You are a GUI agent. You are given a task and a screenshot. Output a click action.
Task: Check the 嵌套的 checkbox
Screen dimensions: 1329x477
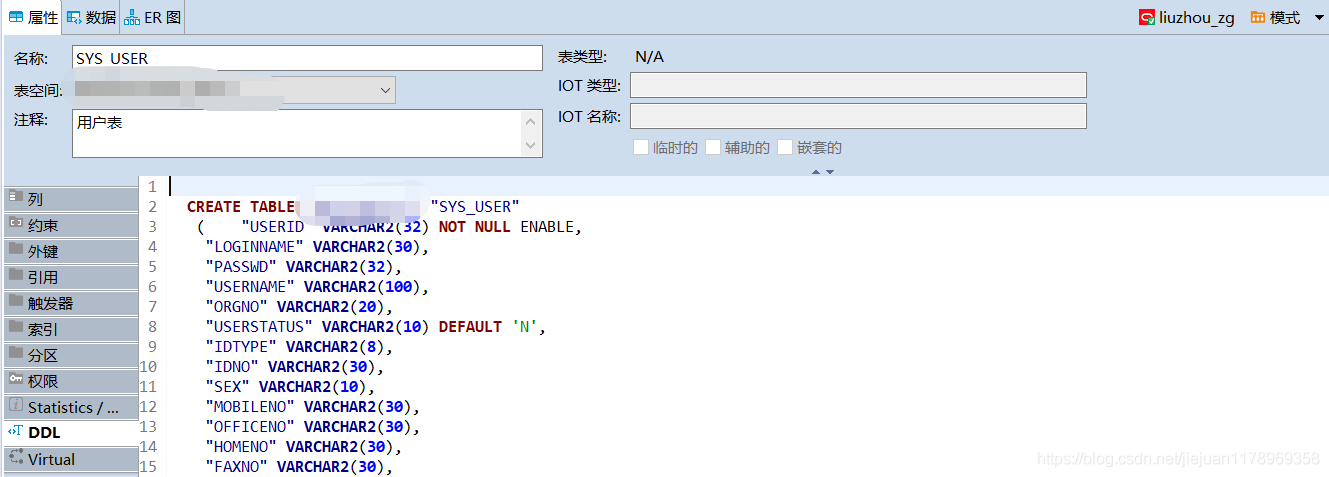[x=785, y=147]
